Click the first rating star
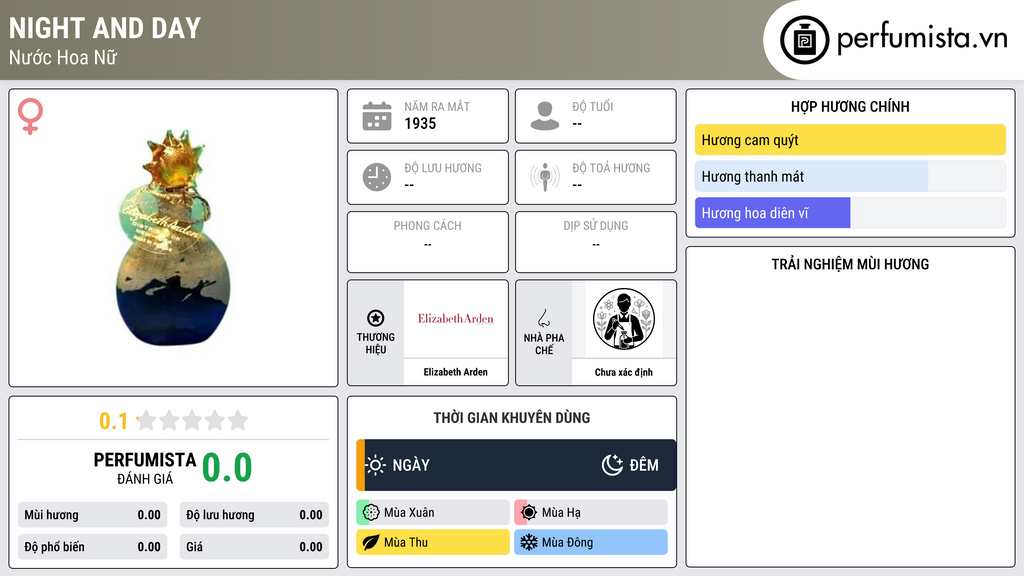The image size is (1024, 576). click(147, 420)
